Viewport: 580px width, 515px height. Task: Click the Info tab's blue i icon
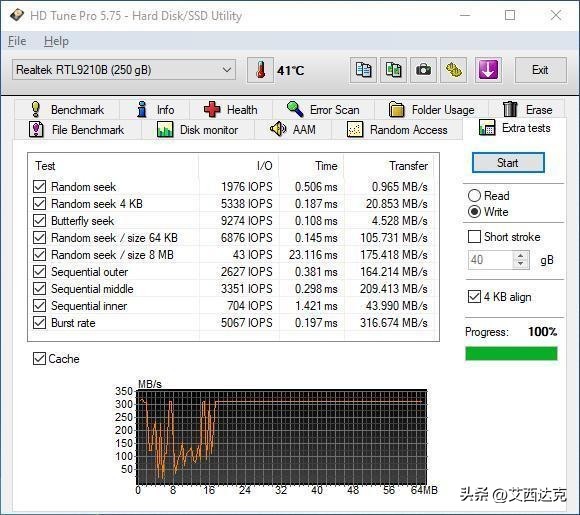142,110
